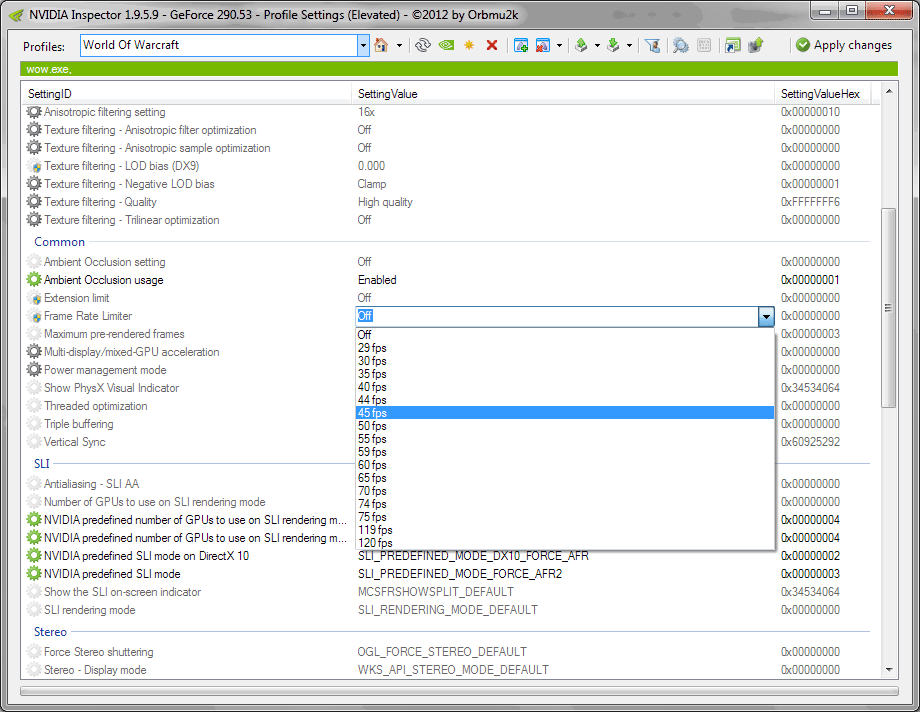Click the Apply changes button

(843, 46)
